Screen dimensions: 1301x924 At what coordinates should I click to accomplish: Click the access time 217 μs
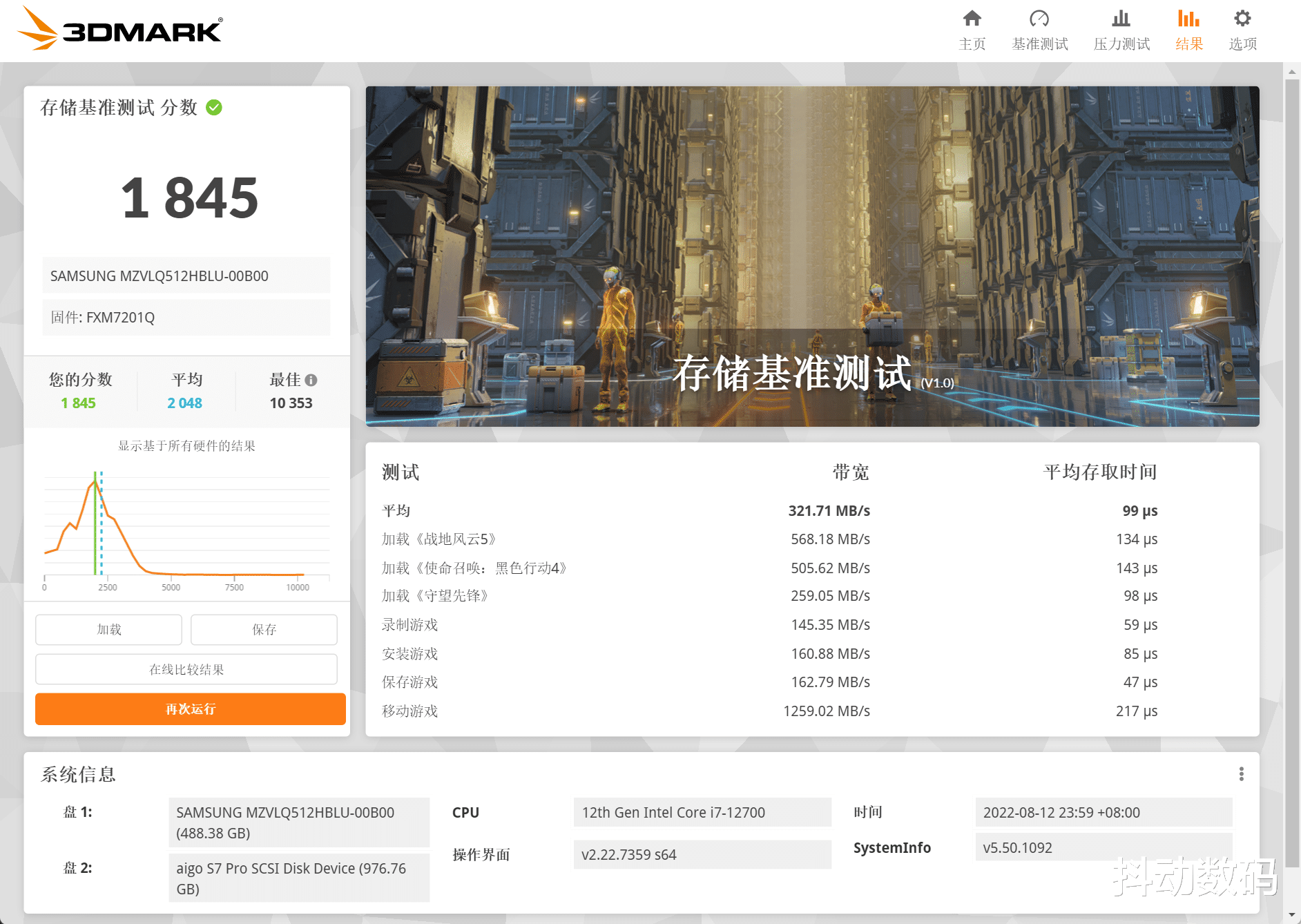click(1137, 711)
